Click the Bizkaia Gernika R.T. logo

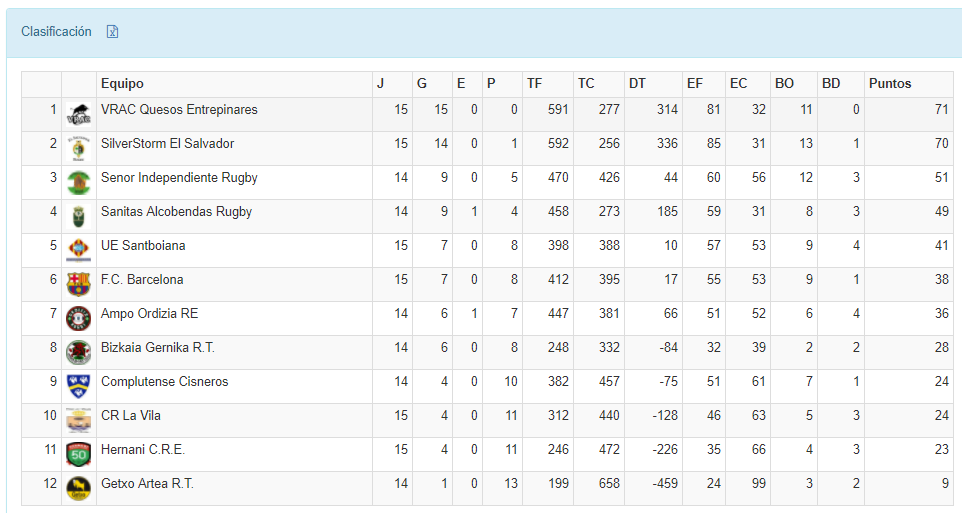(78, 352)
